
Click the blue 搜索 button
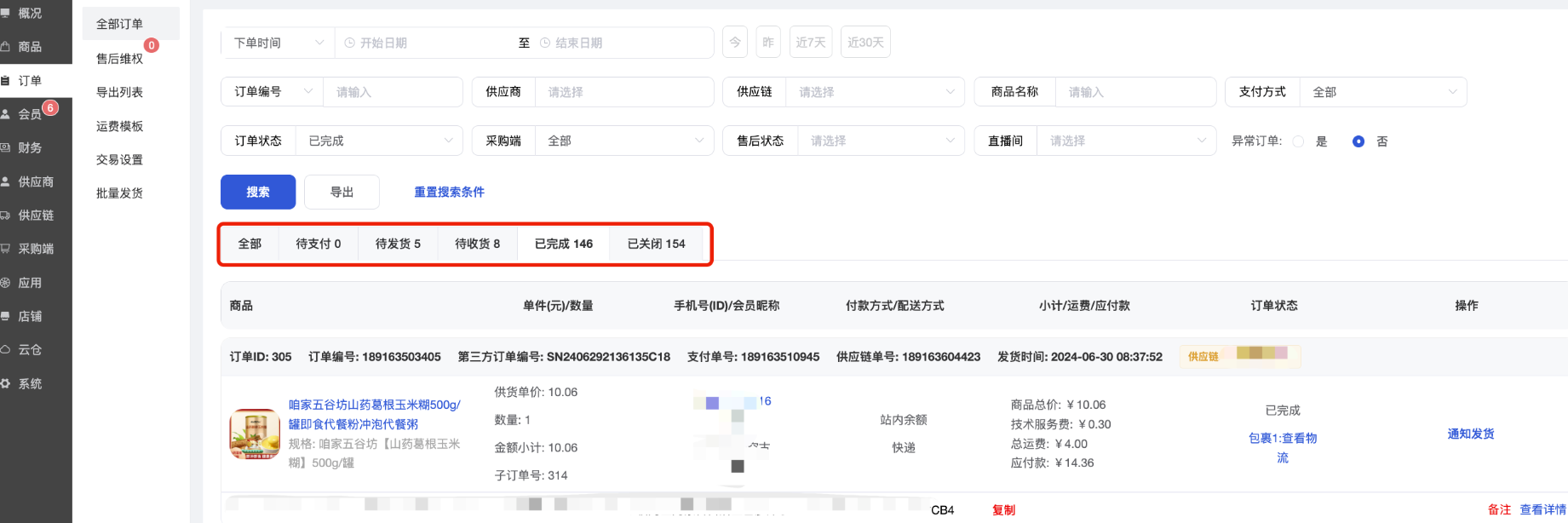(x=258, y=192)
